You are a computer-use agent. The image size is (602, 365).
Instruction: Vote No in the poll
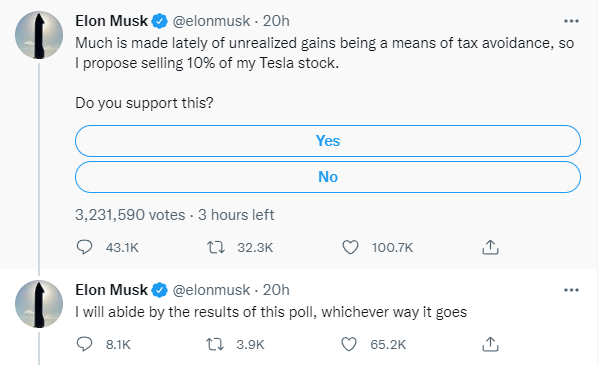coord(328,177)
